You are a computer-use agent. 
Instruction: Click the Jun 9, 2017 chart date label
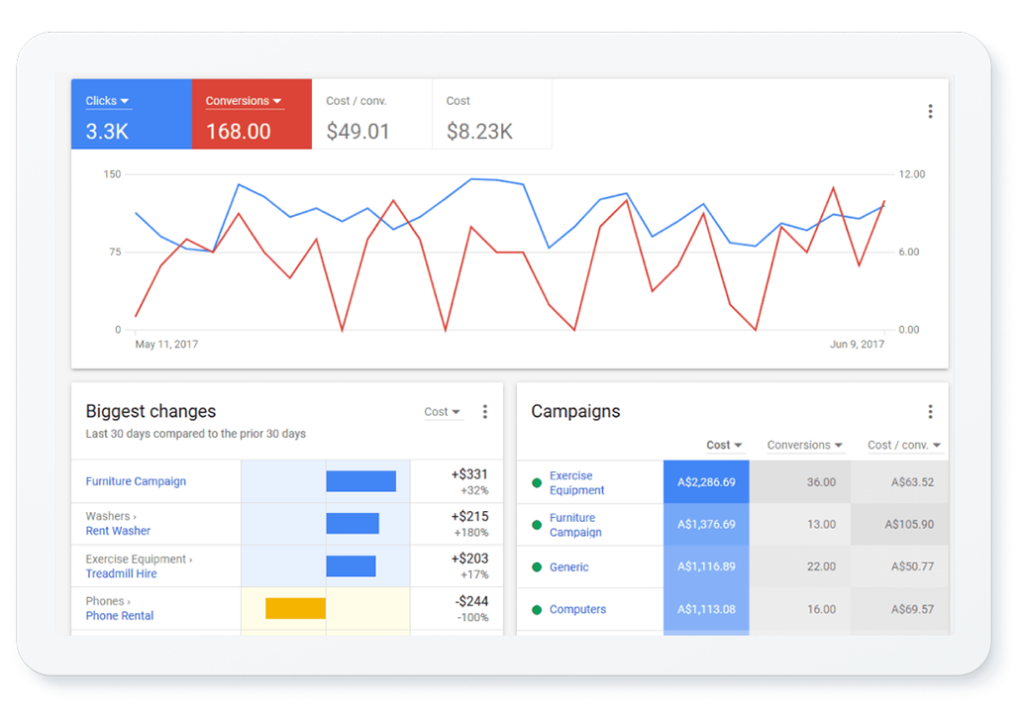857,344
